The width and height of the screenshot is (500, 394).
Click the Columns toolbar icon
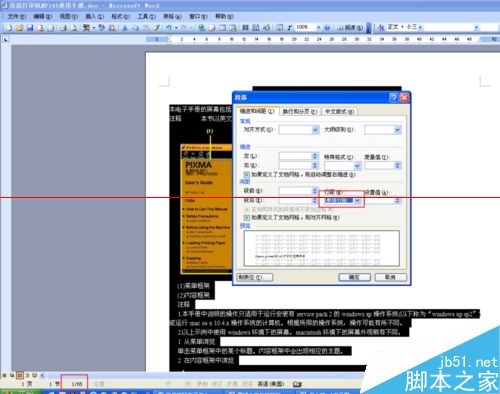click(x=245, y=28)
